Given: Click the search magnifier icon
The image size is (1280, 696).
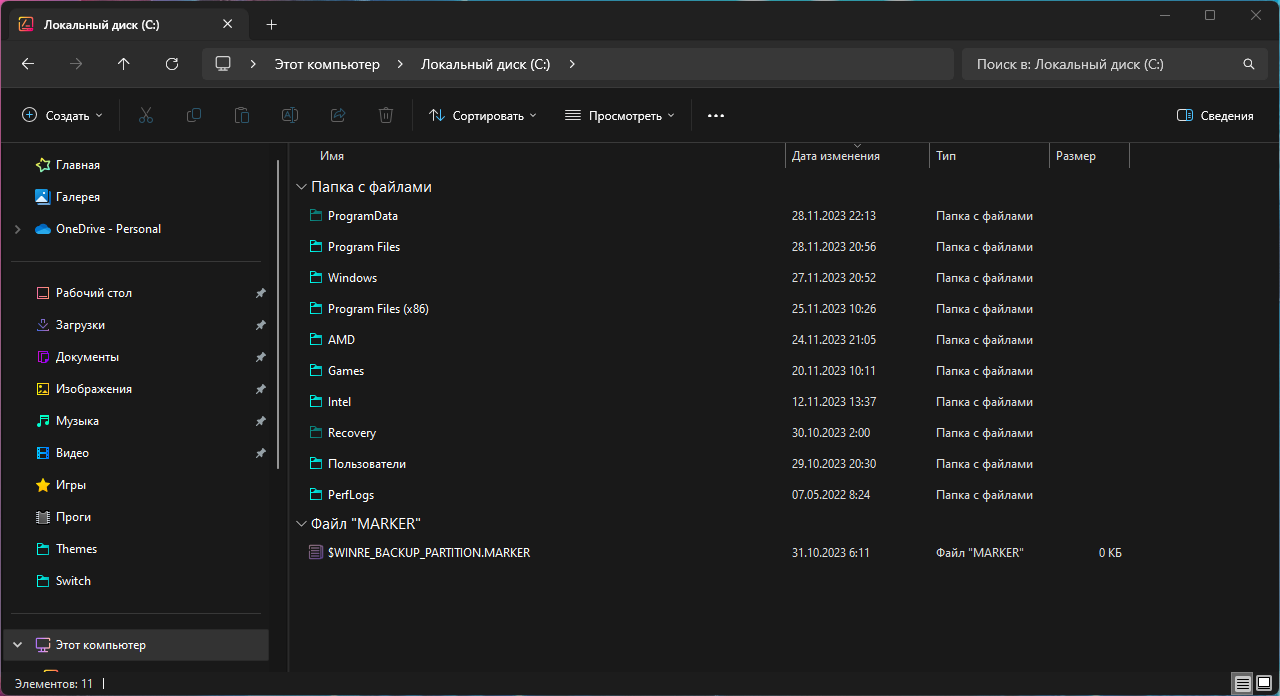Looking at the screenshot, I should click(x=1248, y=64).
